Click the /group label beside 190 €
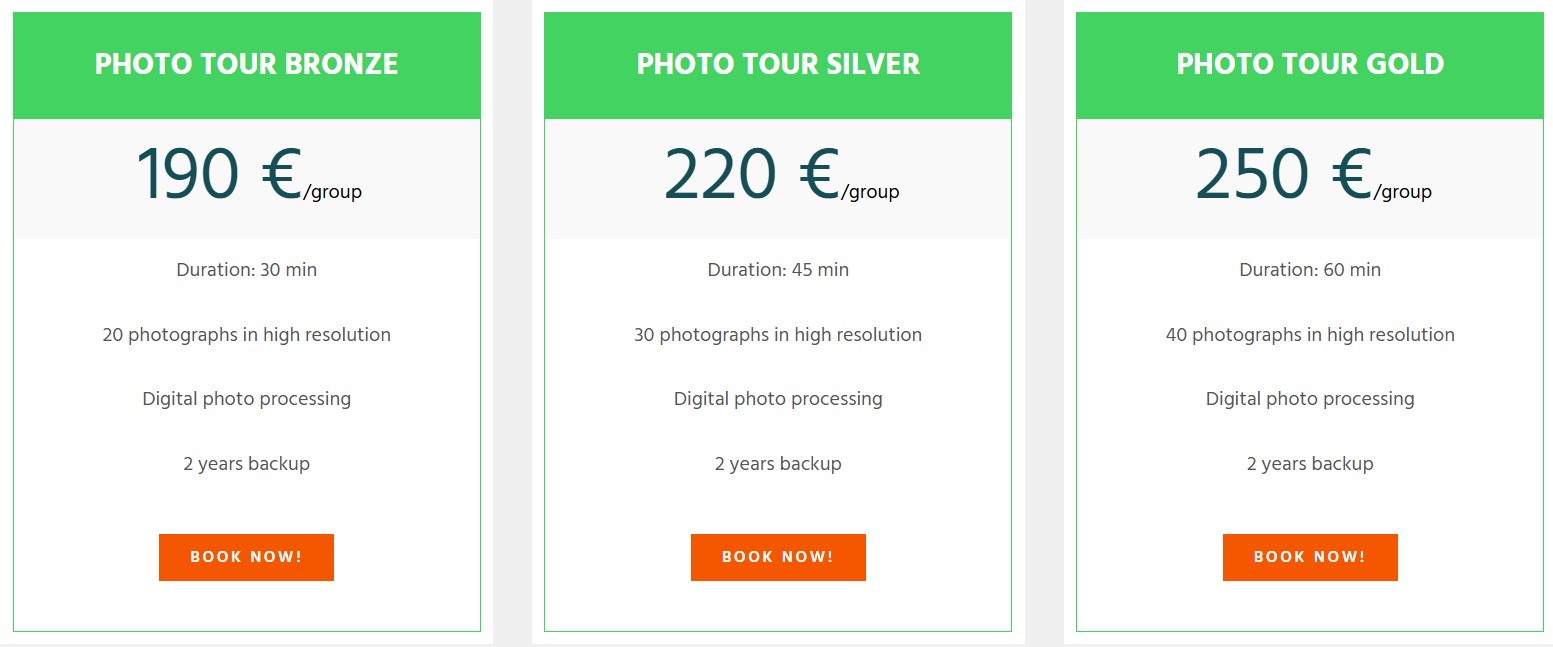This screenshot has width=1553, height=647. 333,192
